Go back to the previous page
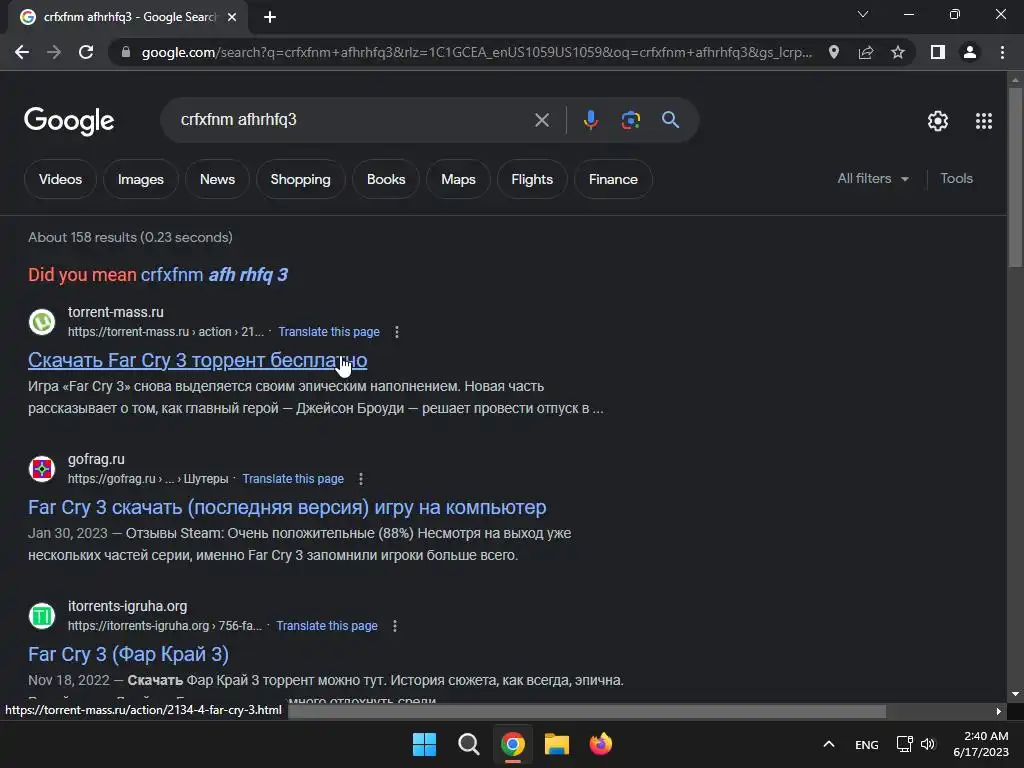Viewport: 1024px width, 768px height. point(22,52)
